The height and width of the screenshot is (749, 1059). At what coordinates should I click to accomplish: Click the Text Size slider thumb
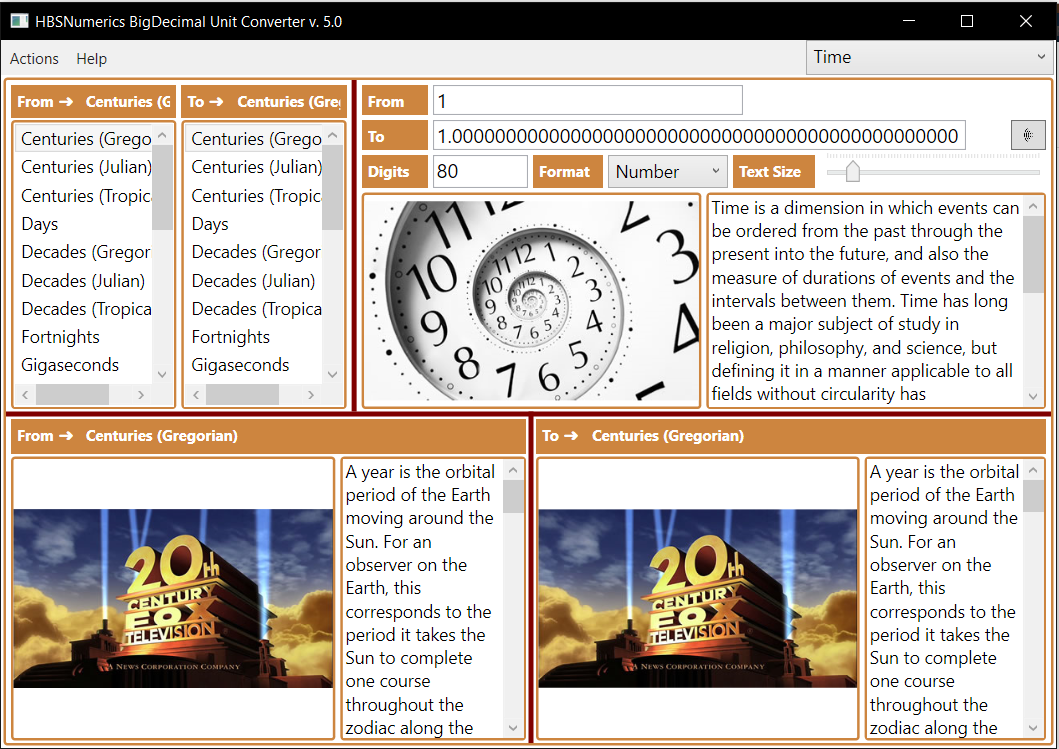tap(853, 172)
